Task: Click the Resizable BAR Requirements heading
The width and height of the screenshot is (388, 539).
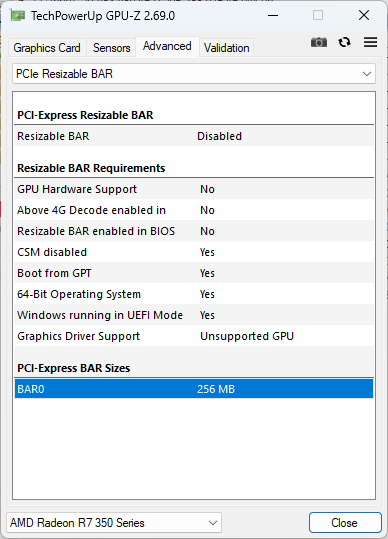Action: (x=91, y=168)
